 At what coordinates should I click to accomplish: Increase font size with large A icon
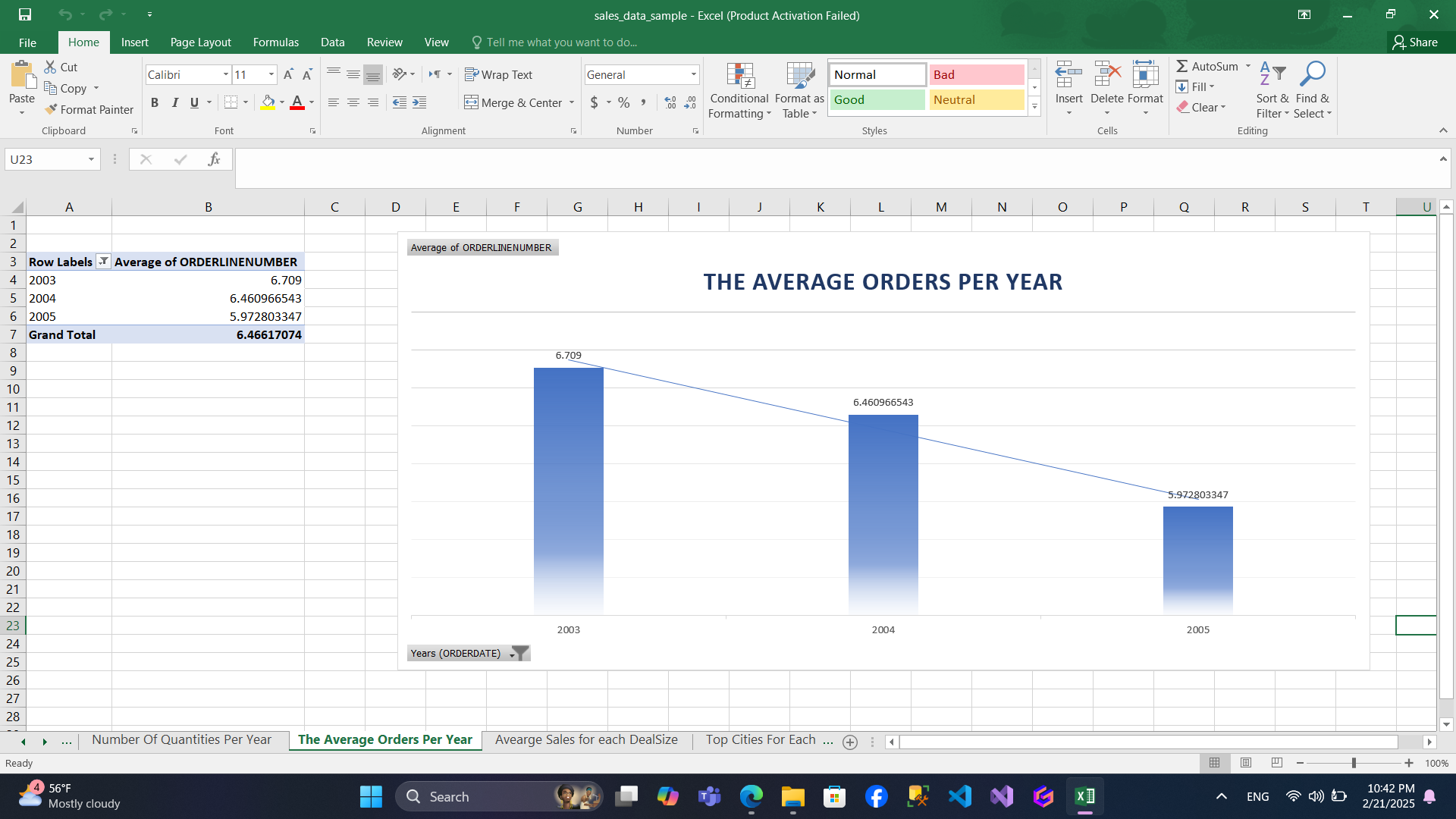(288, 74)
